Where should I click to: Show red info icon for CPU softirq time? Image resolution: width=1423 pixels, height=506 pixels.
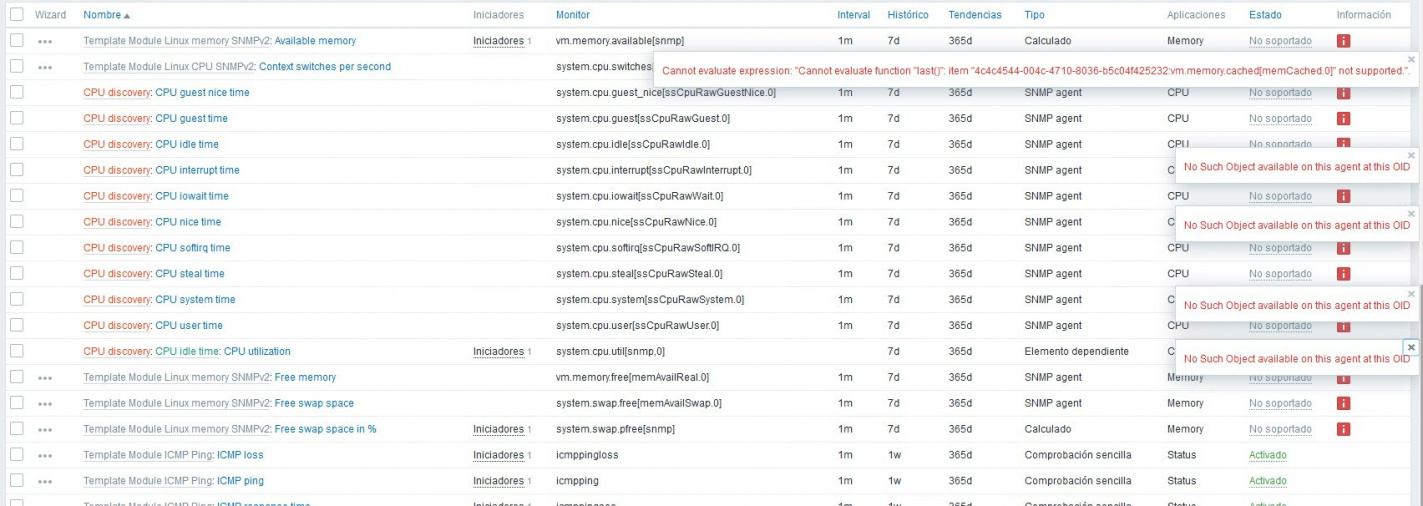(x=1343, y=248)
